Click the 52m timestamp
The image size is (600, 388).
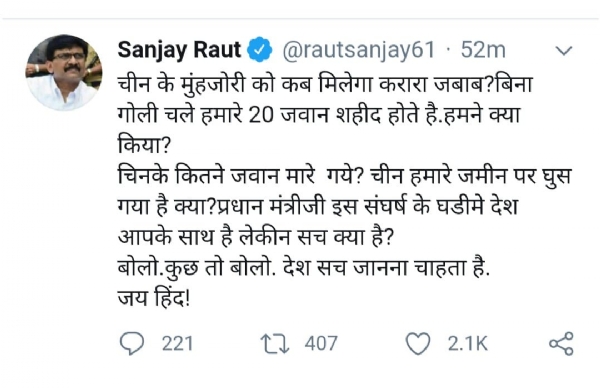483,50
